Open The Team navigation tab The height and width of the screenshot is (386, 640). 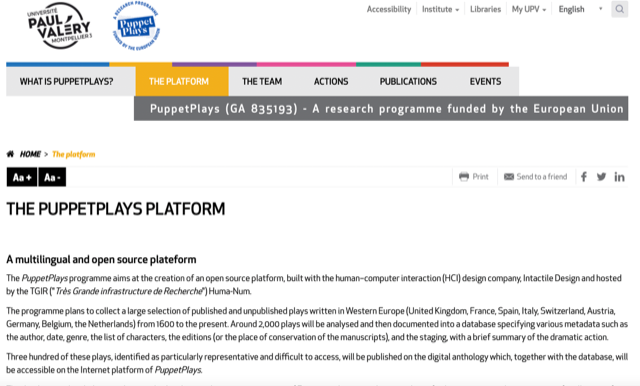[x=262, y=82]
